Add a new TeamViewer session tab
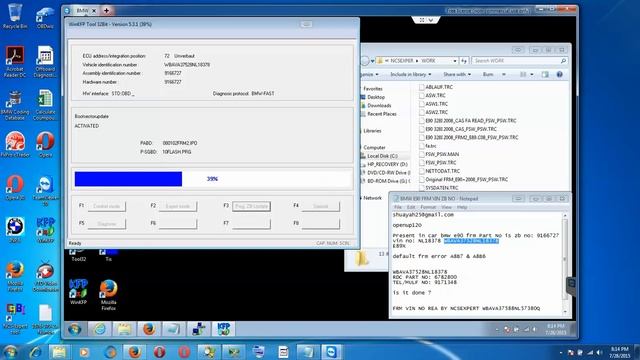This screenshot has height=360, width=640. [106, 11]
